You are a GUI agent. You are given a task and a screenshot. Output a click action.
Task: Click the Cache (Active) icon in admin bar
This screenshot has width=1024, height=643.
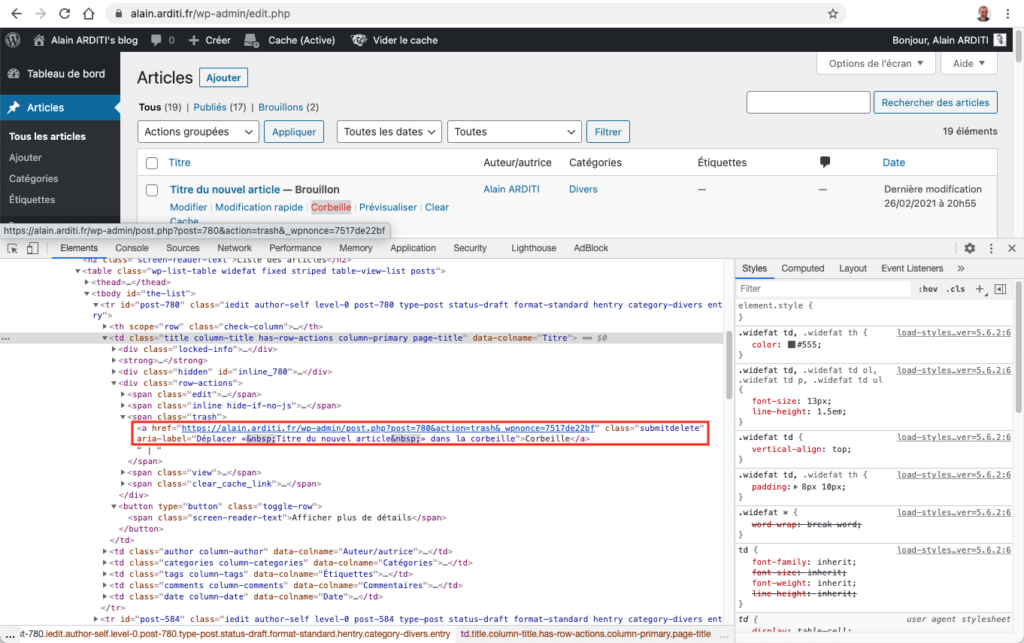[251, 40]
